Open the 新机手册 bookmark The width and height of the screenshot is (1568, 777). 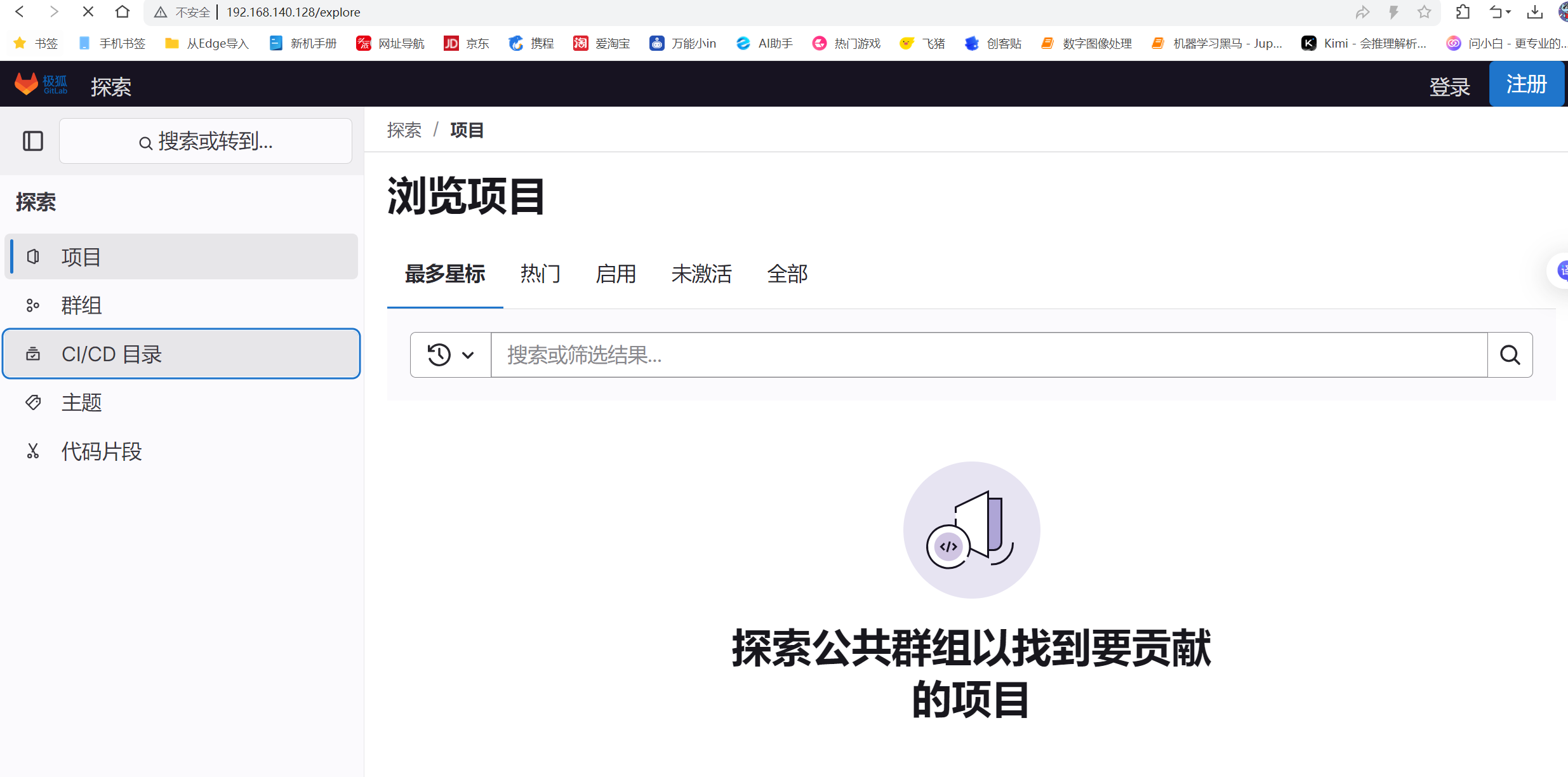[303, 43]
